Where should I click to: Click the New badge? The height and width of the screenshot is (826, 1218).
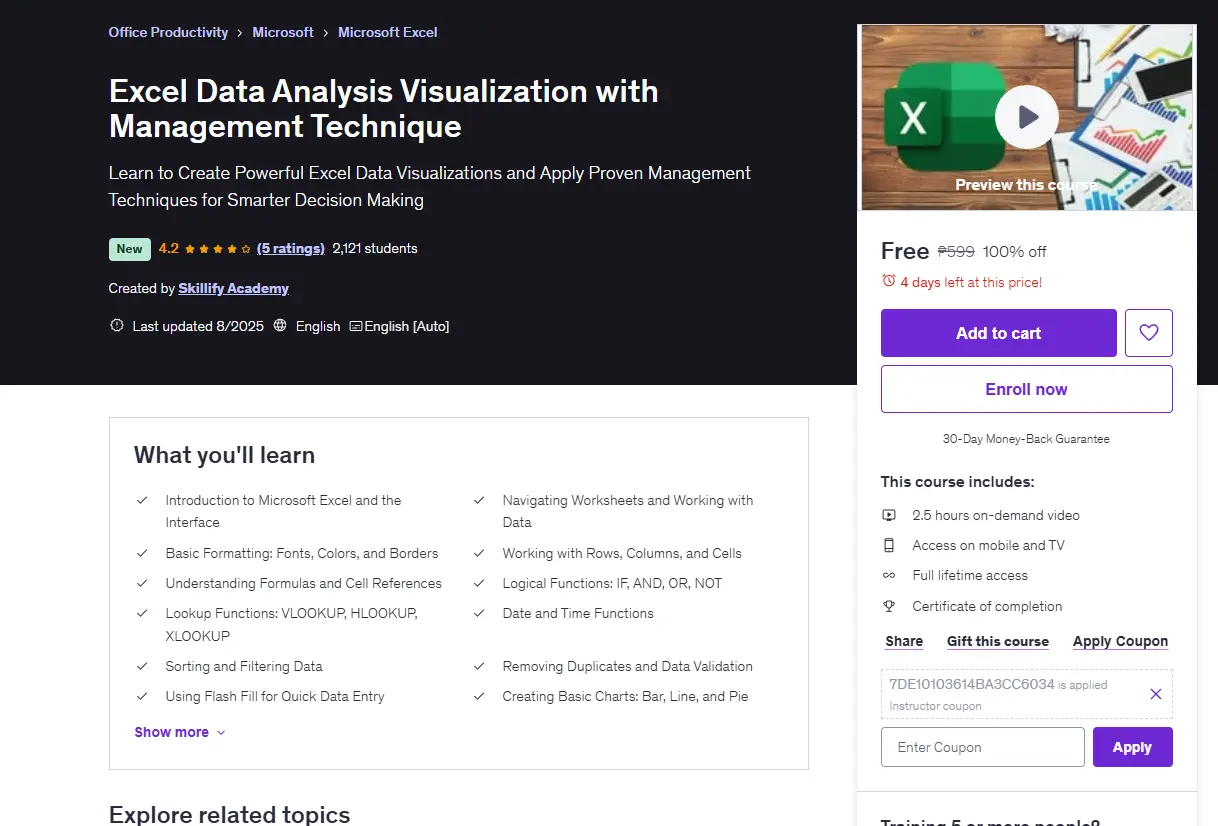[130, 249]
